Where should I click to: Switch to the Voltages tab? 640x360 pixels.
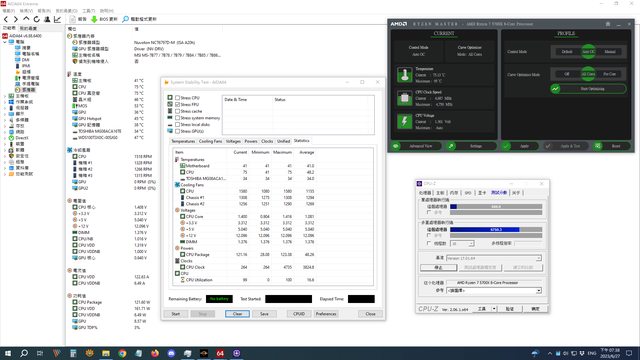233,141
